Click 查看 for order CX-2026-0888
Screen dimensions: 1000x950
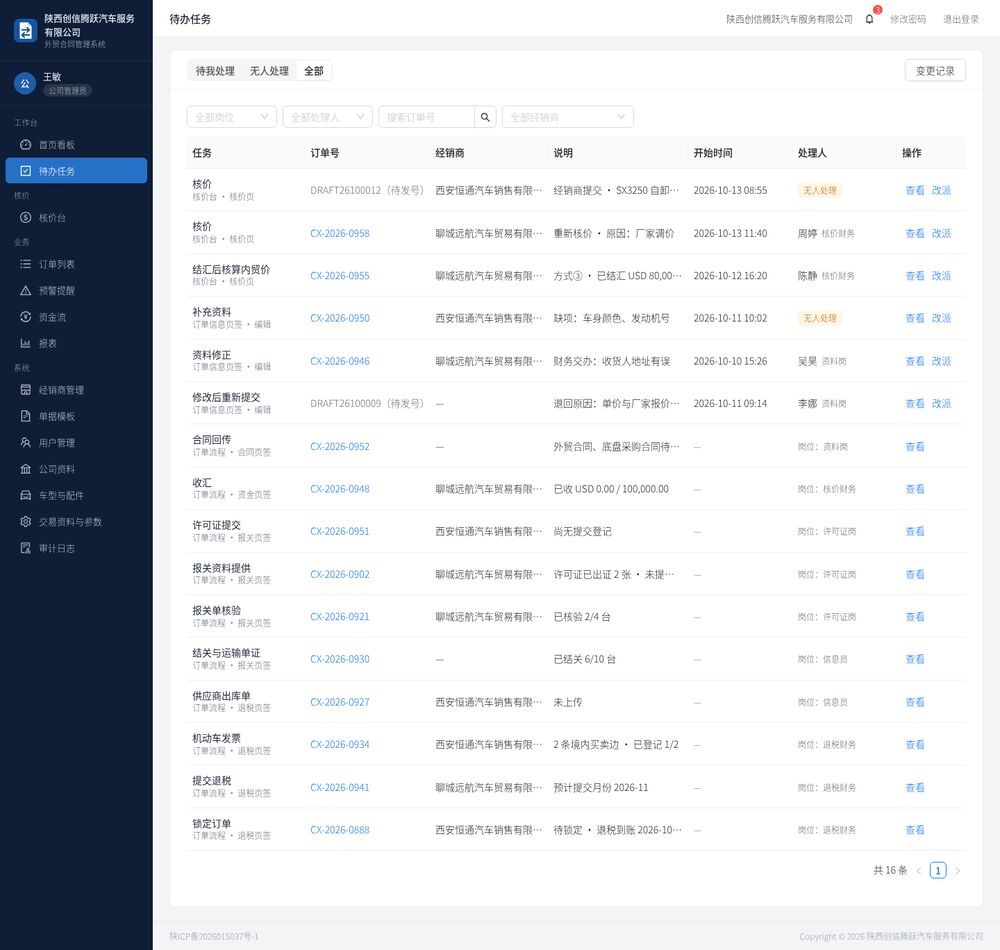tap(915, 829)
